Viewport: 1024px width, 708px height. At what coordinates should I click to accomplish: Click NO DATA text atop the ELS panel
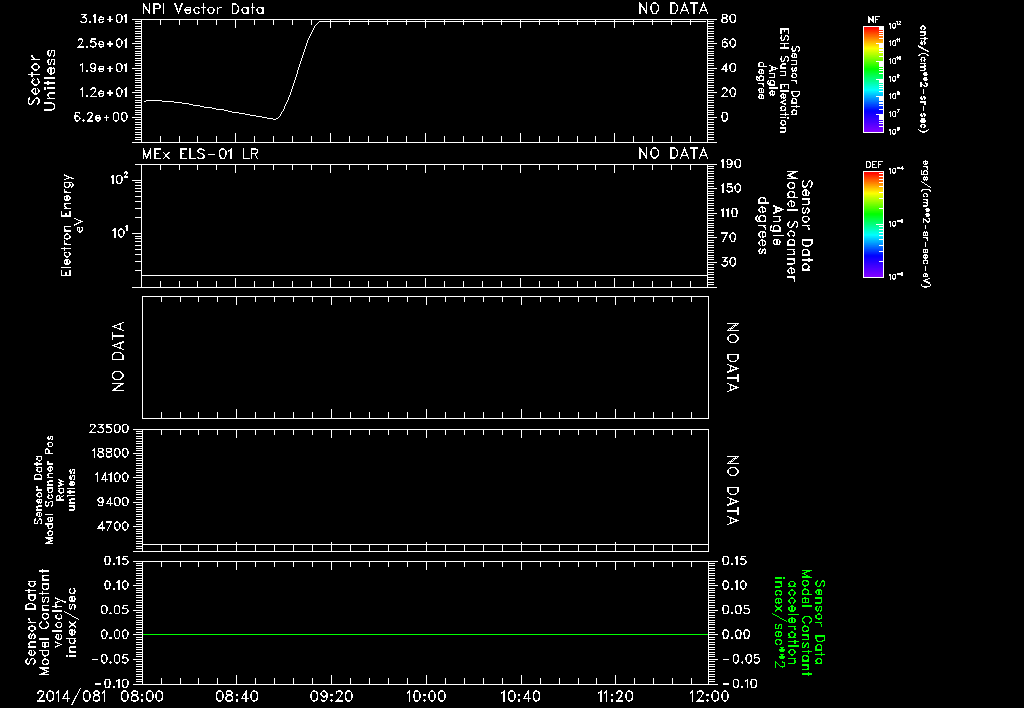point(673,154)
